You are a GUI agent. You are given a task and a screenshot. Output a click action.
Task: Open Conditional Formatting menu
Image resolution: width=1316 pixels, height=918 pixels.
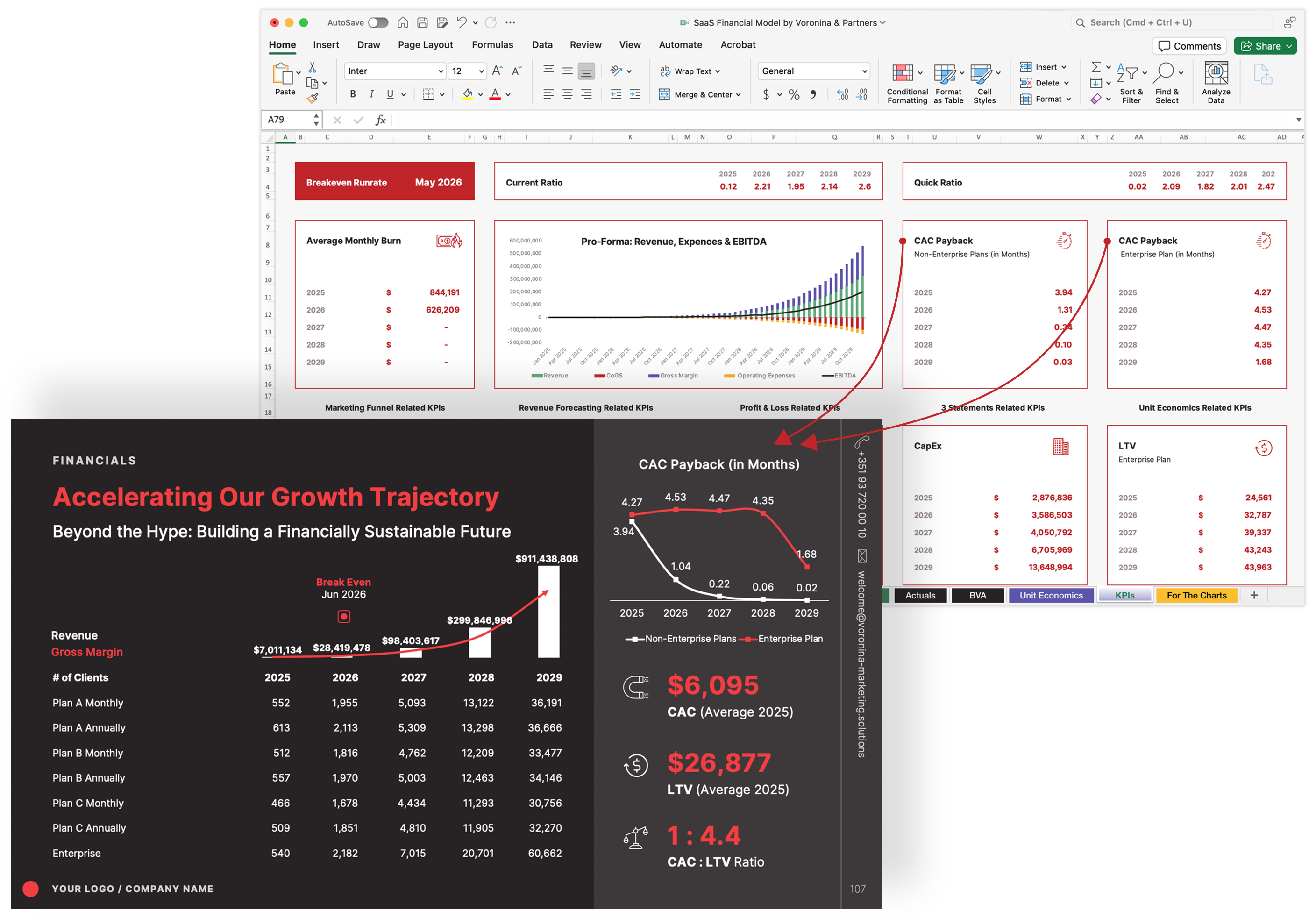(x=907, y=83)
